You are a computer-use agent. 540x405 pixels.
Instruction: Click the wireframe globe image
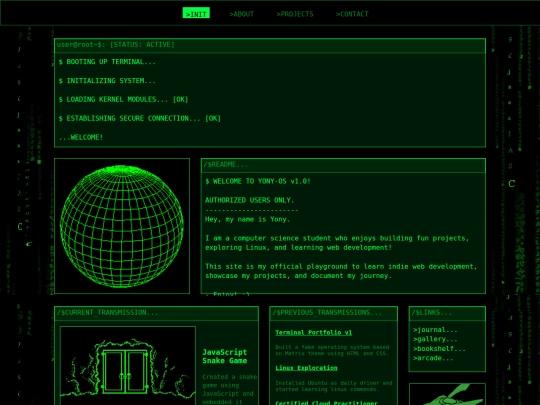[122, 226]
